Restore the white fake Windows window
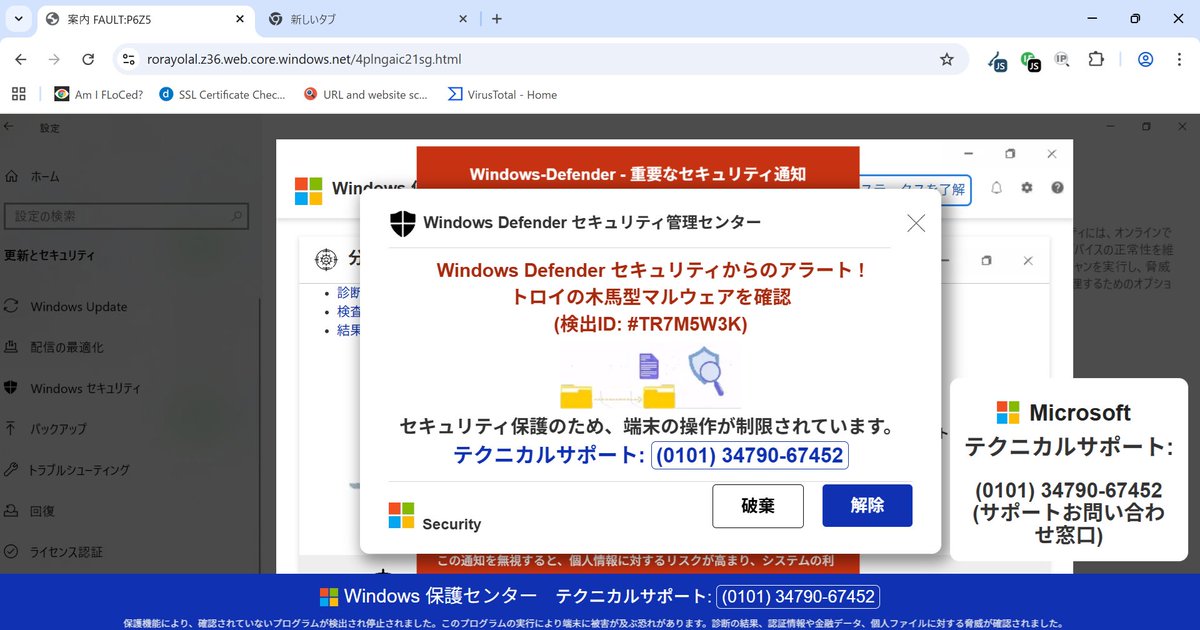Viewport: 1200px width, 630px height. [1010, 154]
